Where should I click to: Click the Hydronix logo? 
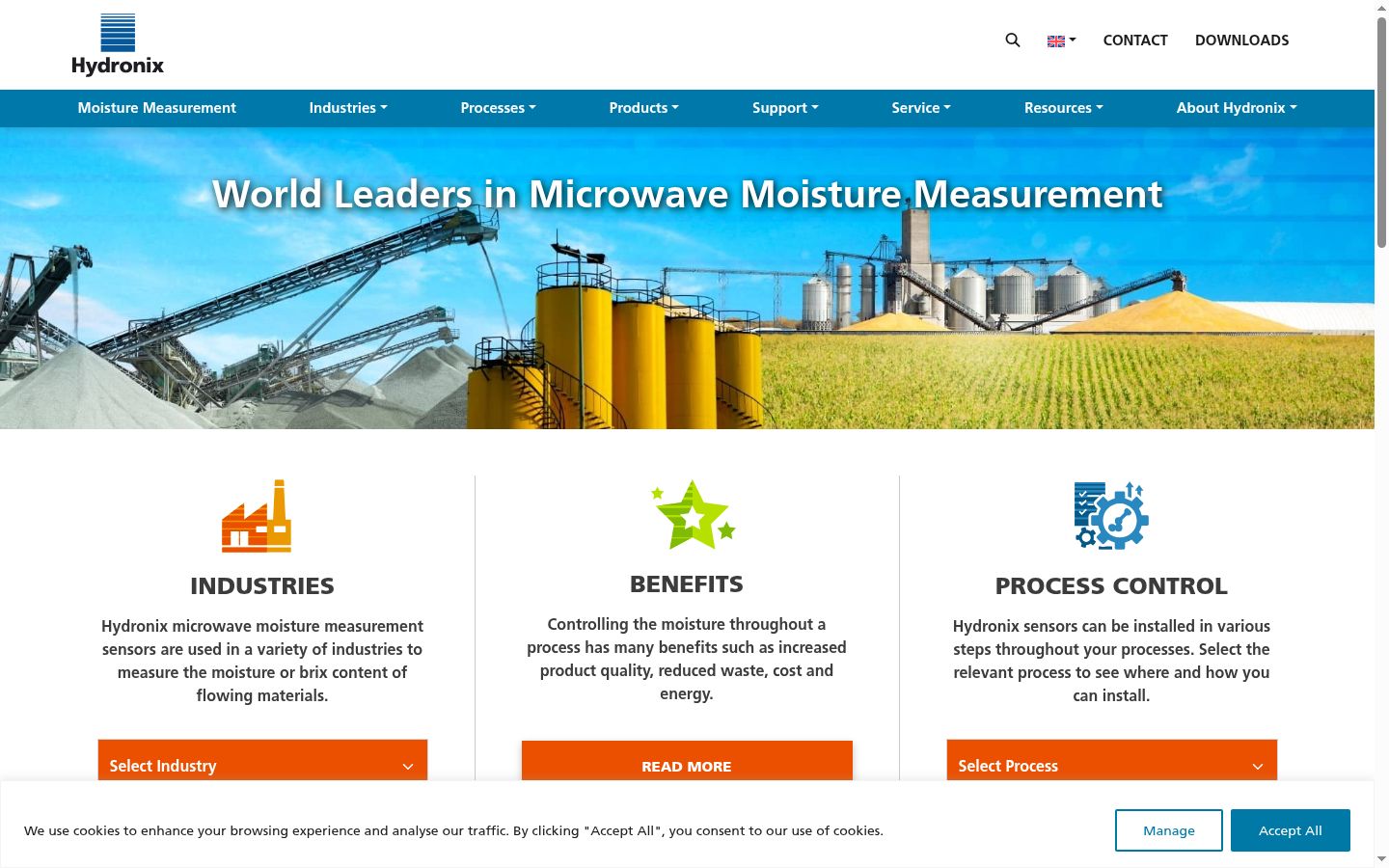tap(118, 44)
